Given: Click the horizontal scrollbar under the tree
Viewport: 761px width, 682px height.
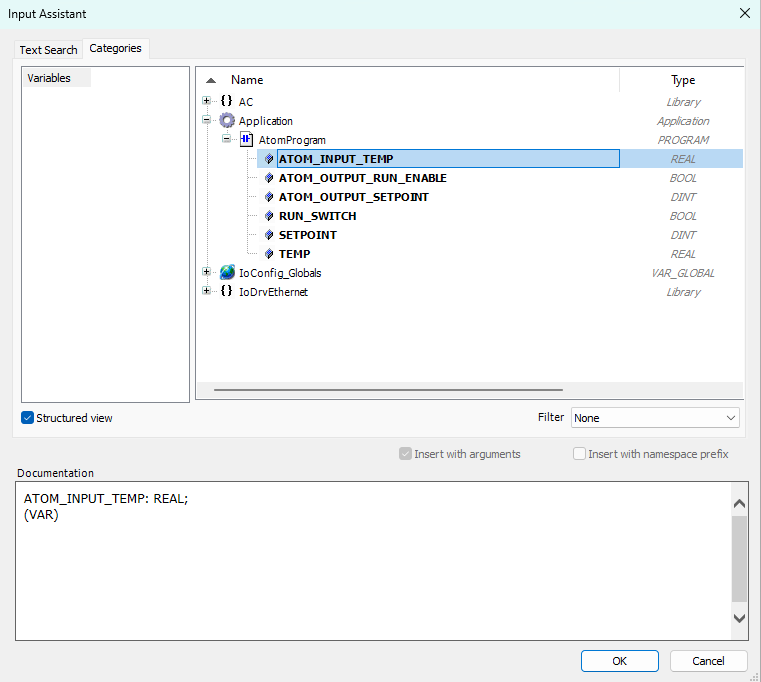Looking at the screenshot, I should click(388, 390).
